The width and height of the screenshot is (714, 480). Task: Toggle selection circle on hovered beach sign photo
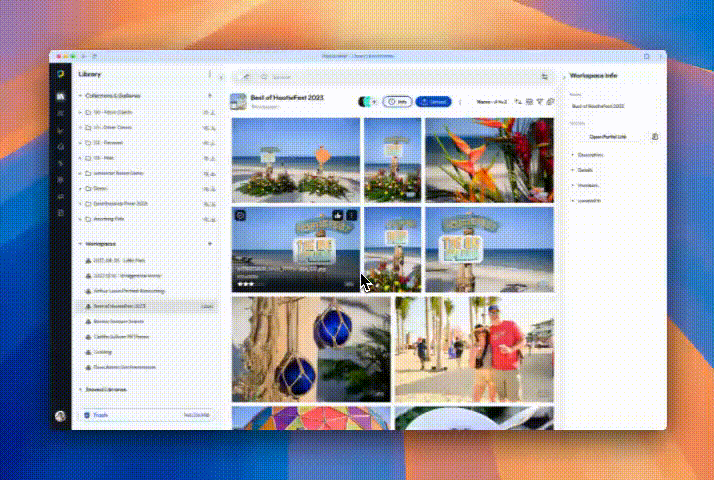(240, 215)
